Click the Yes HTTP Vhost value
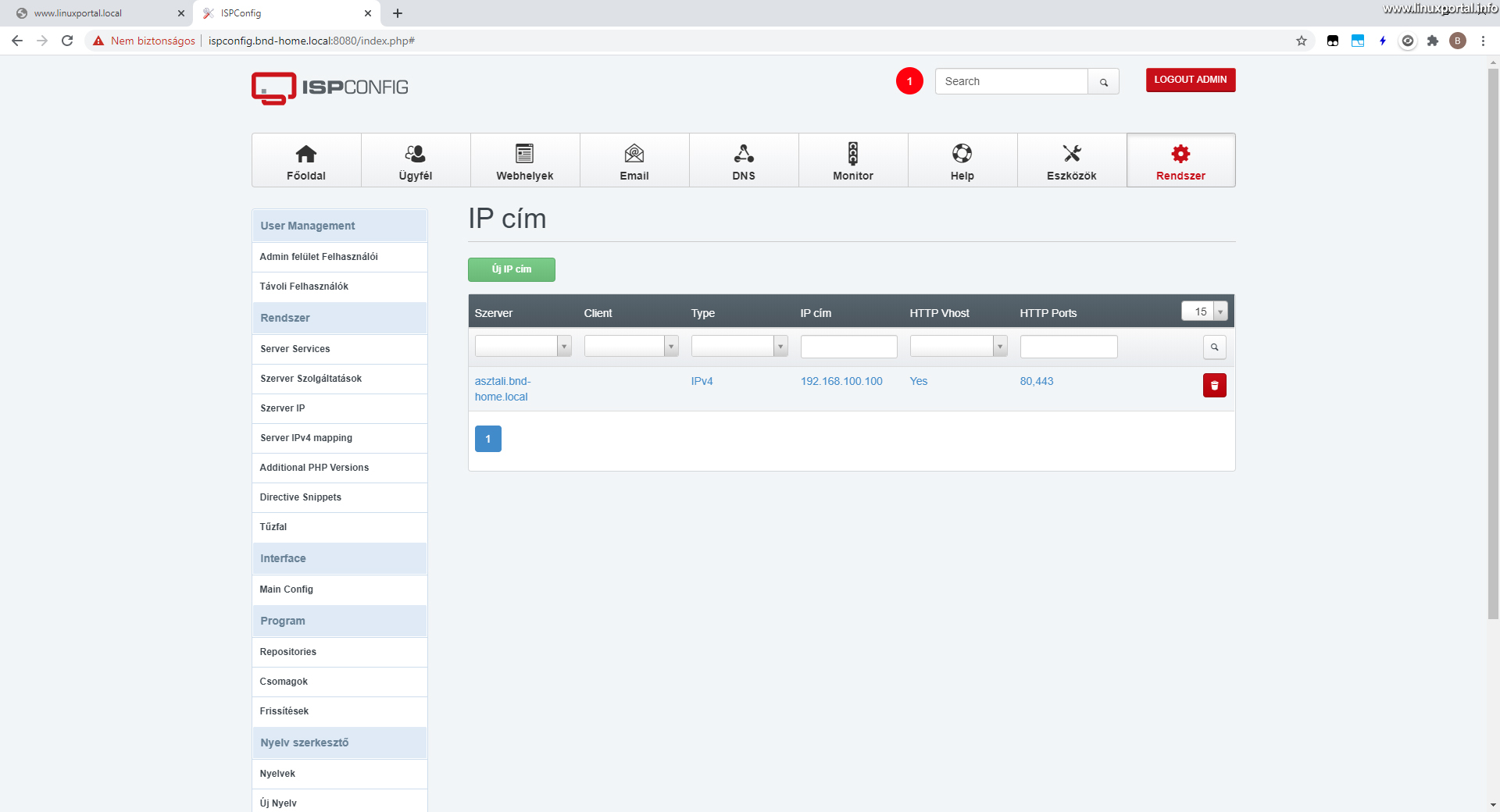This screenshot has width=1500, height=812. click(x=919, y=381)
